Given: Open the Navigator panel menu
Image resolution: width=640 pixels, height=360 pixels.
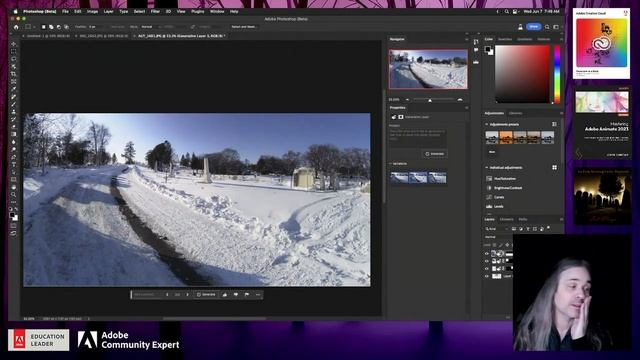Looking at the screenshot, I should pos(467,39).
